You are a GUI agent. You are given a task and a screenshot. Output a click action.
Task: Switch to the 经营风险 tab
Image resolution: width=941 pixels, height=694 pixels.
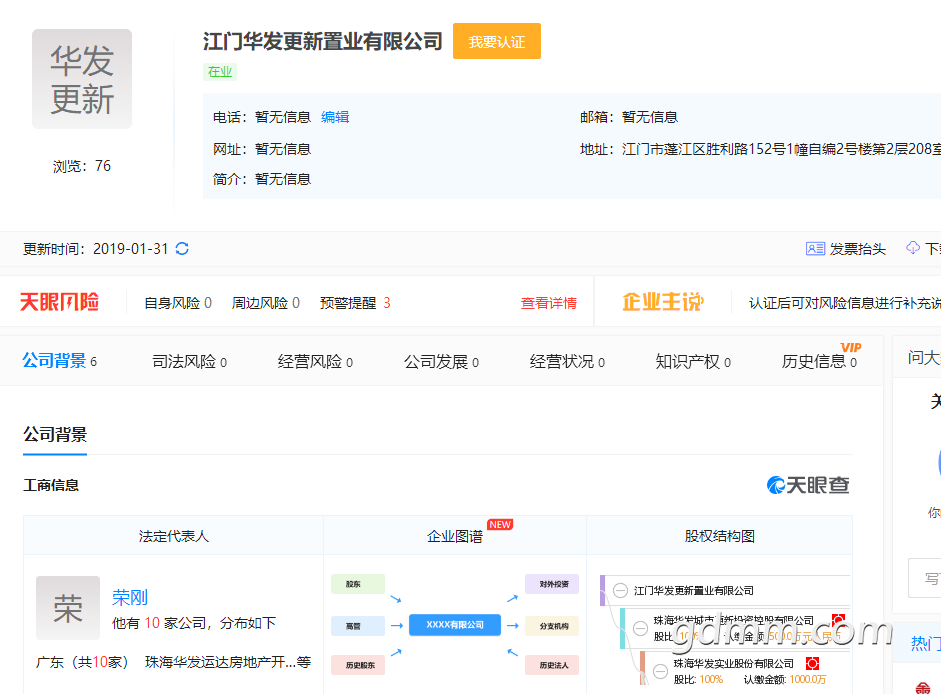point(315,361)
